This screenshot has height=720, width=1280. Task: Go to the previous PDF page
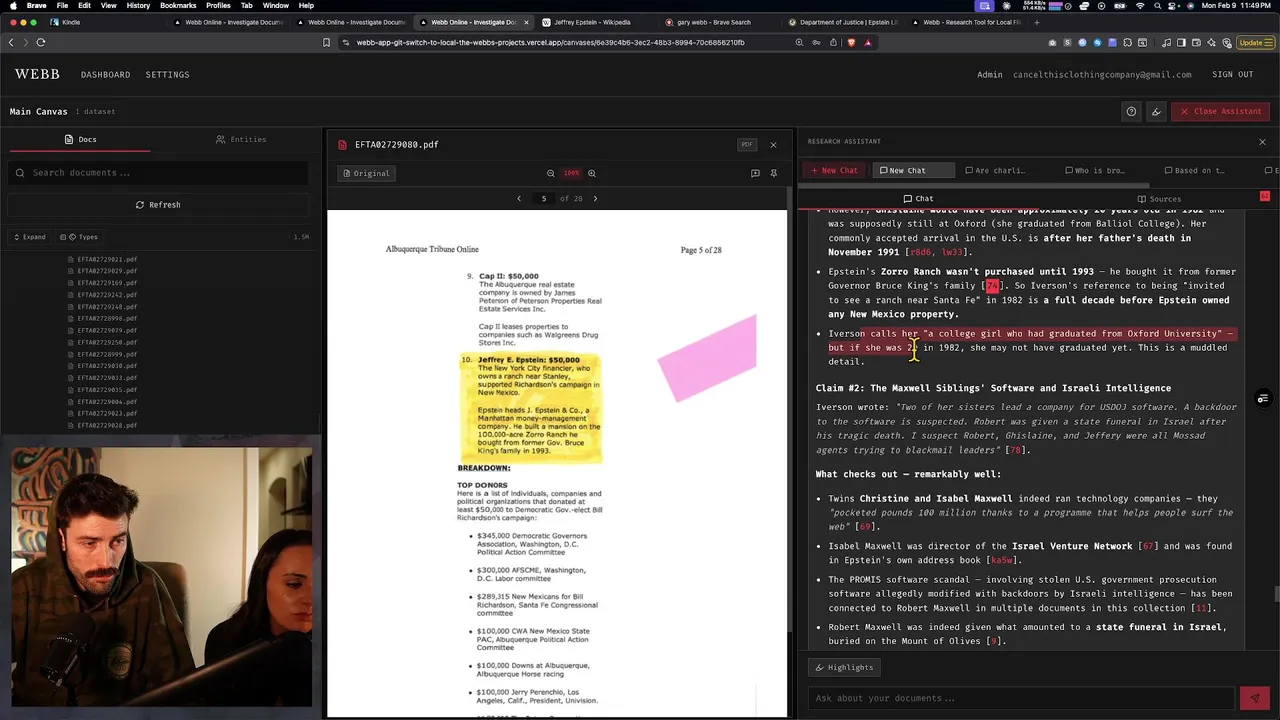click(x=518, y=198)
